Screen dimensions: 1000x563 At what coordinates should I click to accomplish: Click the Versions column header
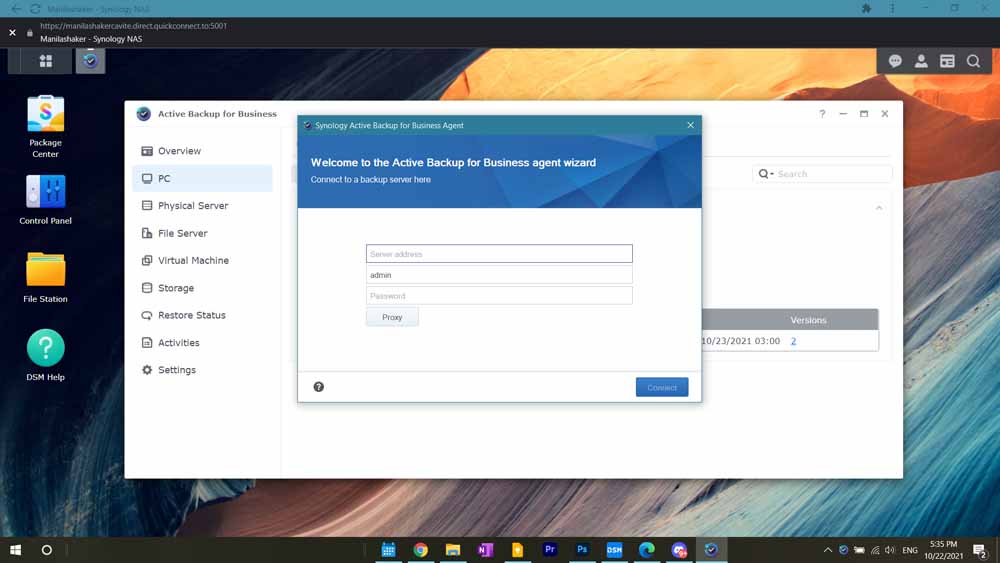(808, 320)
